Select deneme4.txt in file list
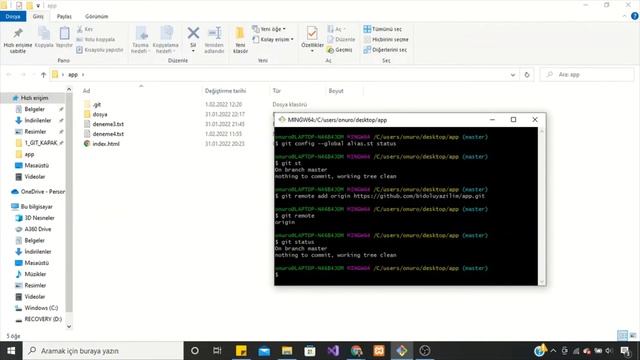 108,134
